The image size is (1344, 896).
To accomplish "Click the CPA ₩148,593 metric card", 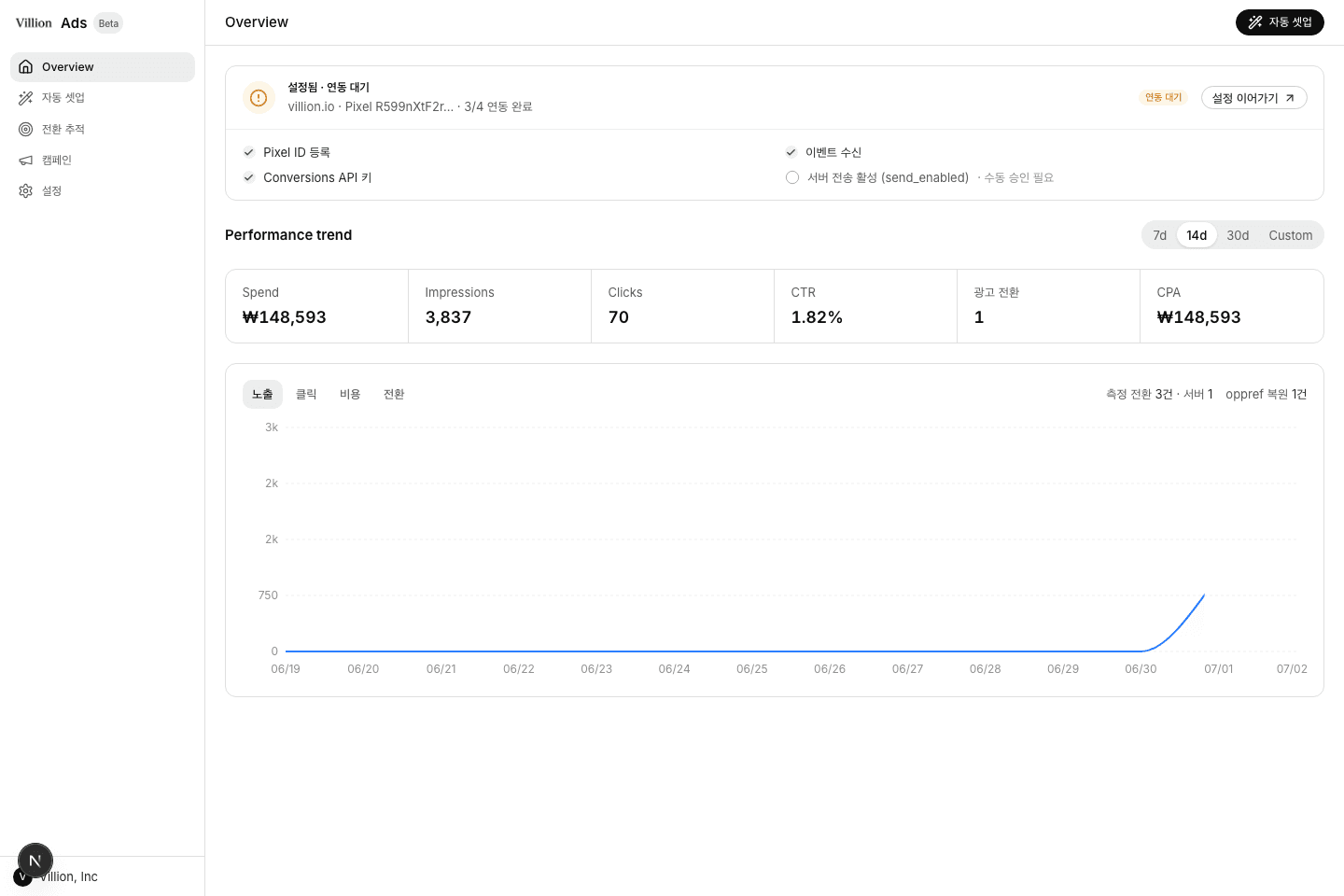I will tap(1232, 306).
